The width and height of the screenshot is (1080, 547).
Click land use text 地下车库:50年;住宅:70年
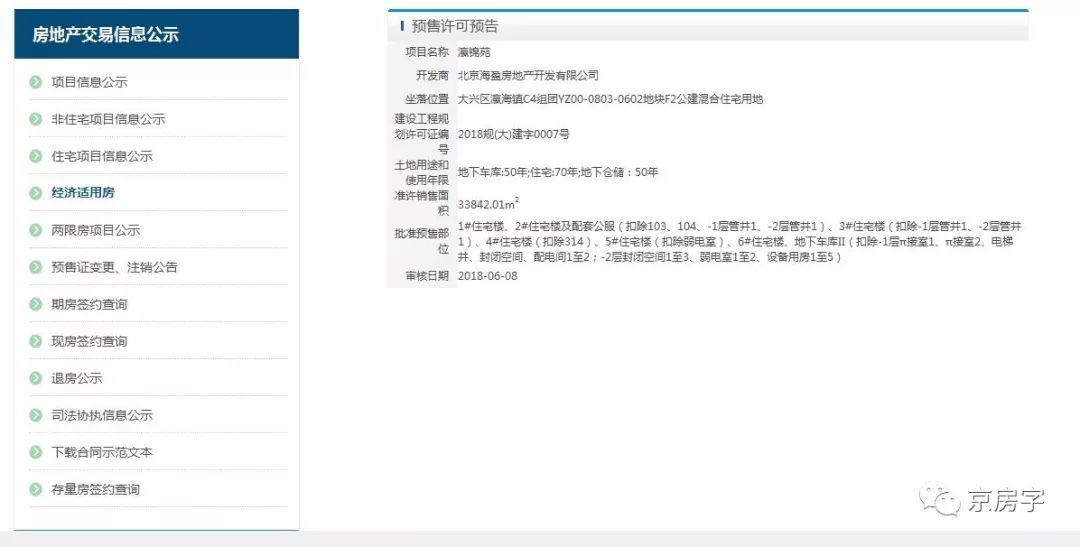[558, 172]
